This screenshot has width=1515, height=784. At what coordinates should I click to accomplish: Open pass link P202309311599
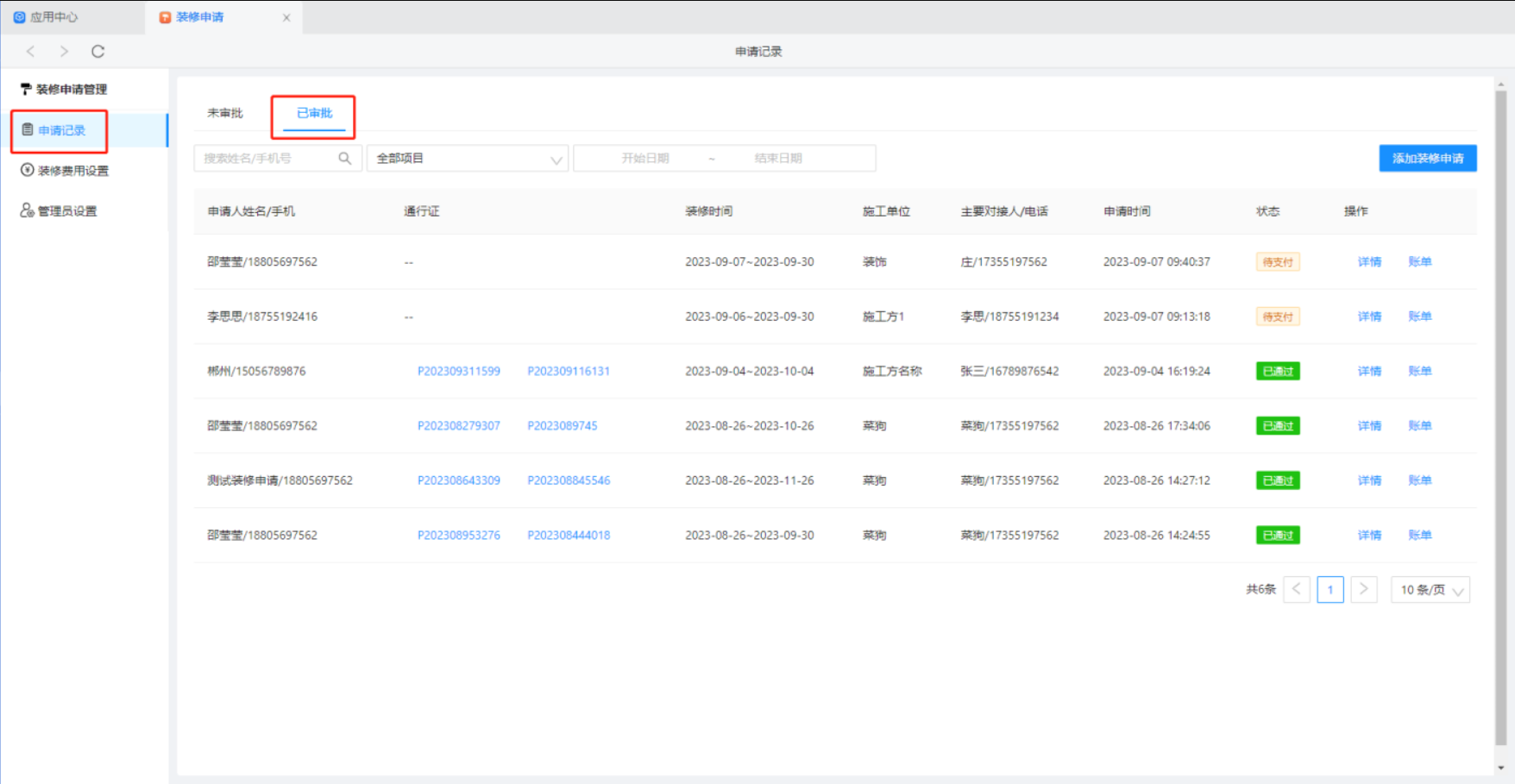(458, 372)
